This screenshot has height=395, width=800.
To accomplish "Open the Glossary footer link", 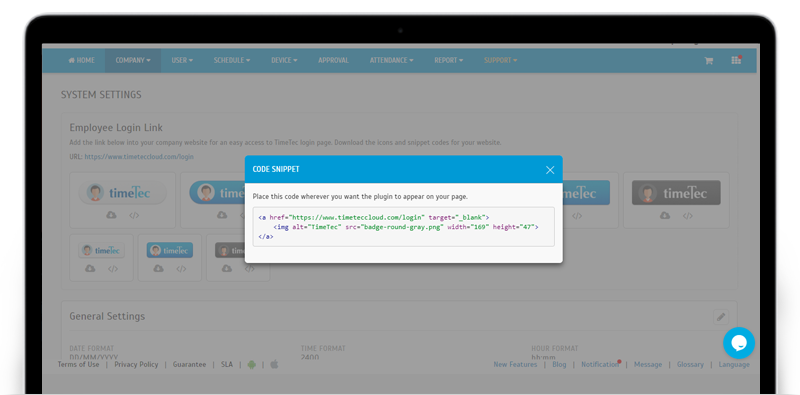I will click(690, 364).
